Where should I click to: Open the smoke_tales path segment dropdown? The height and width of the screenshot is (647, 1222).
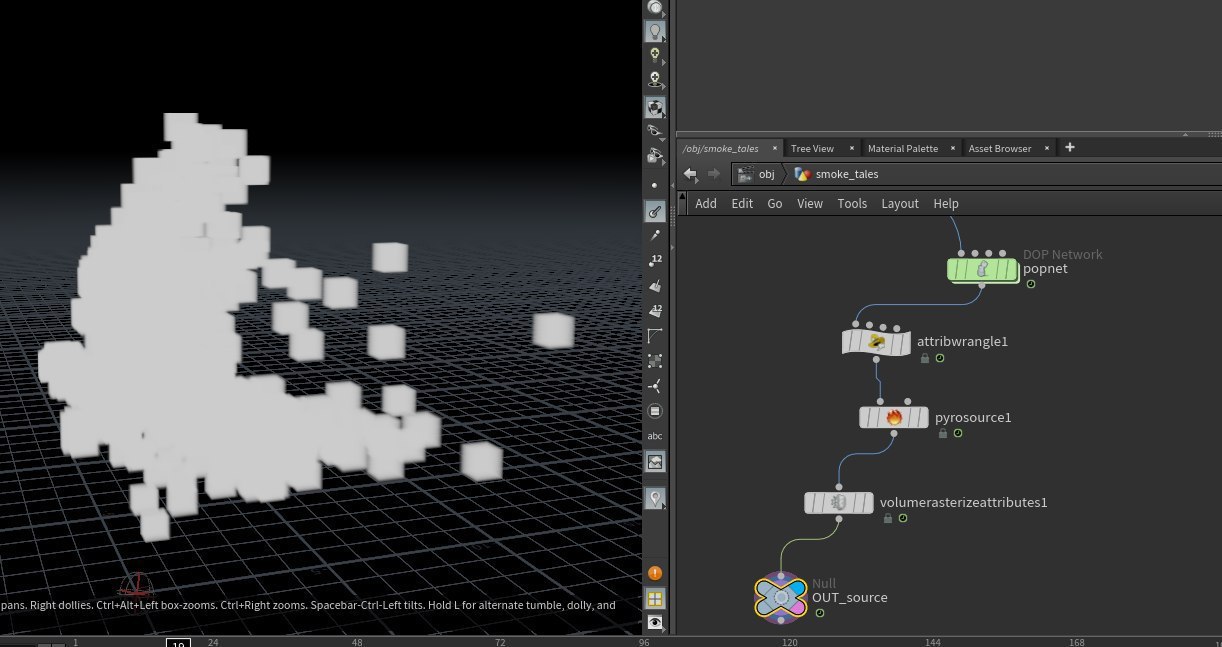coord(846,174)
